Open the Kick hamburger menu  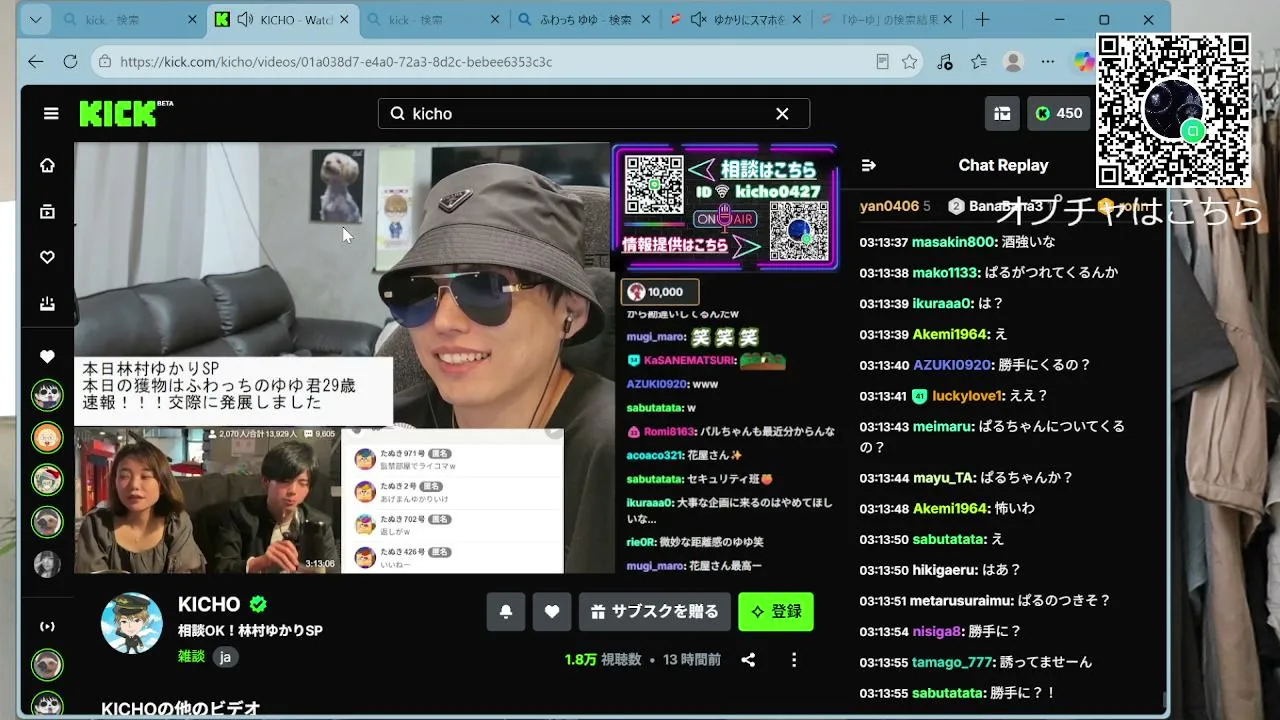(51, 114)
